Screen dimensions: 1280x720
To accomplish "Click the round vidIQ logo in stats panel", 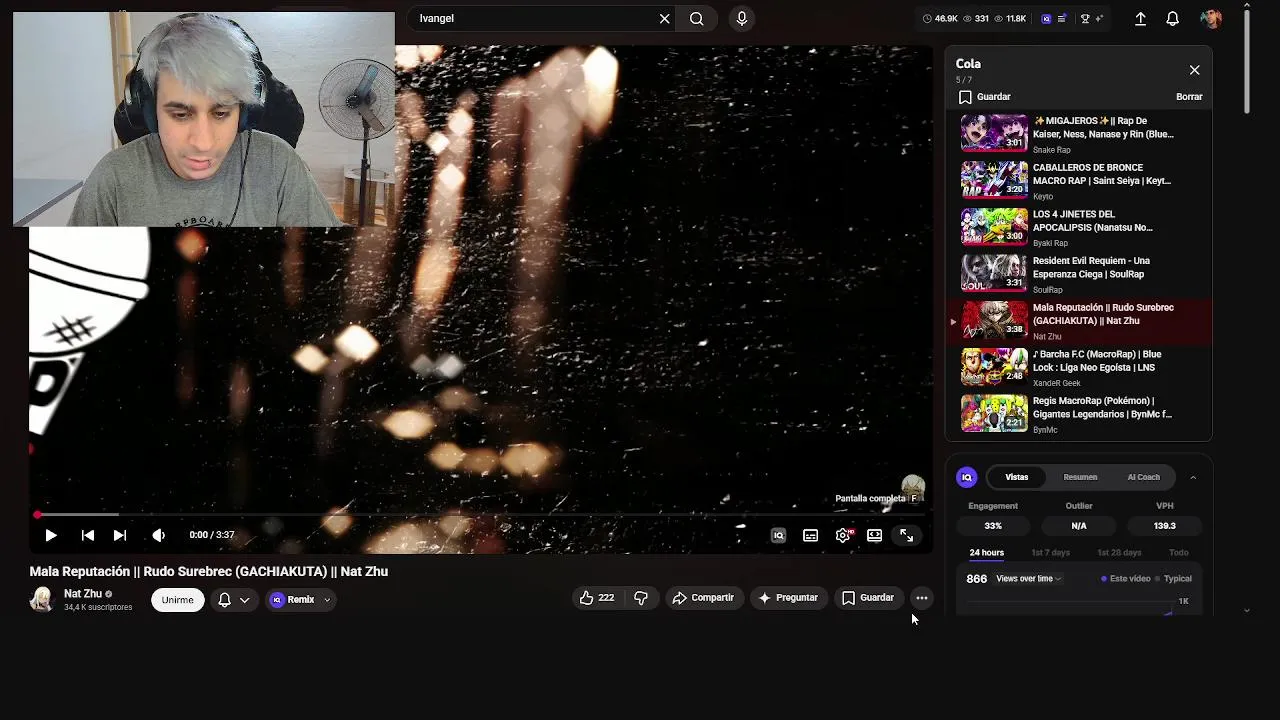I will pyautogui.click(x=966, y=477).
